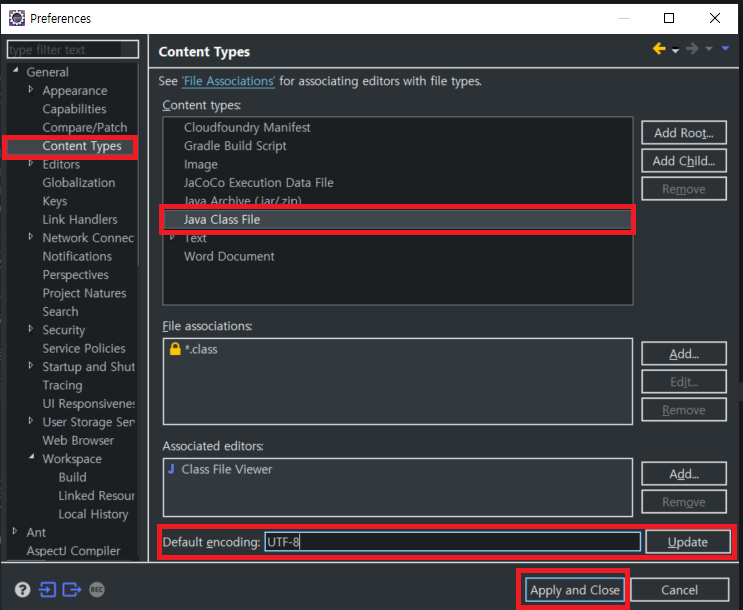The image size is (743, 610).
Task: Select Project Natures in the tree
Action: [x=84, y=293]
